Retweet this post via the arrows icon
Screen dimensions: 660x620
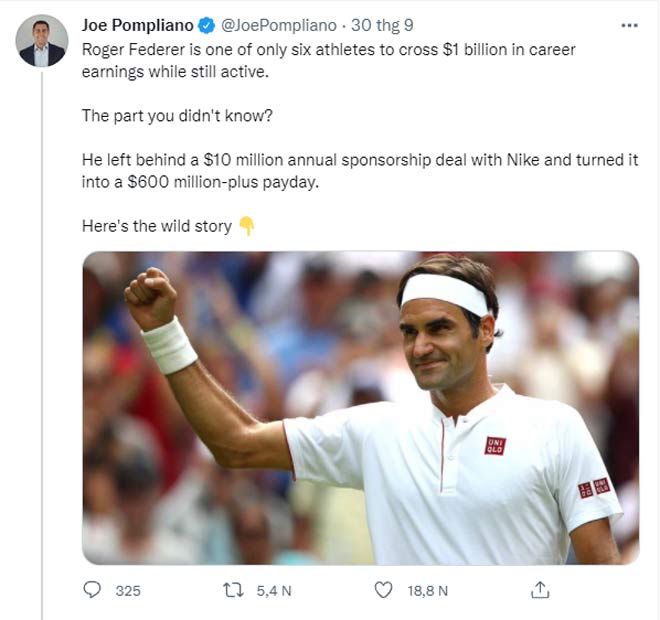(x=233, y=590)
